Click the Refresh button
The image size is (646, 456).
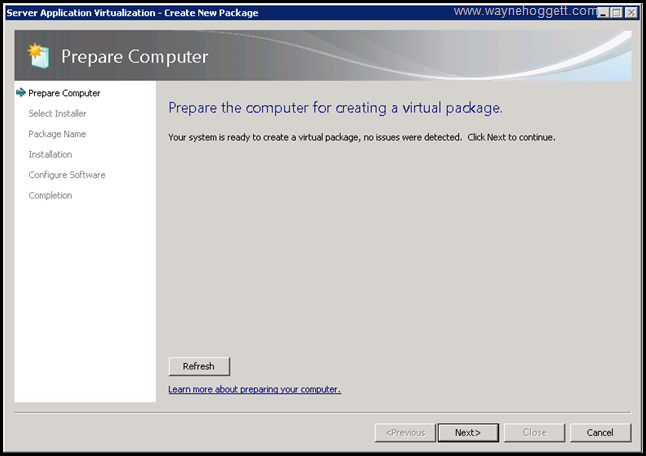pyautogui.click(x=199, y=366)
